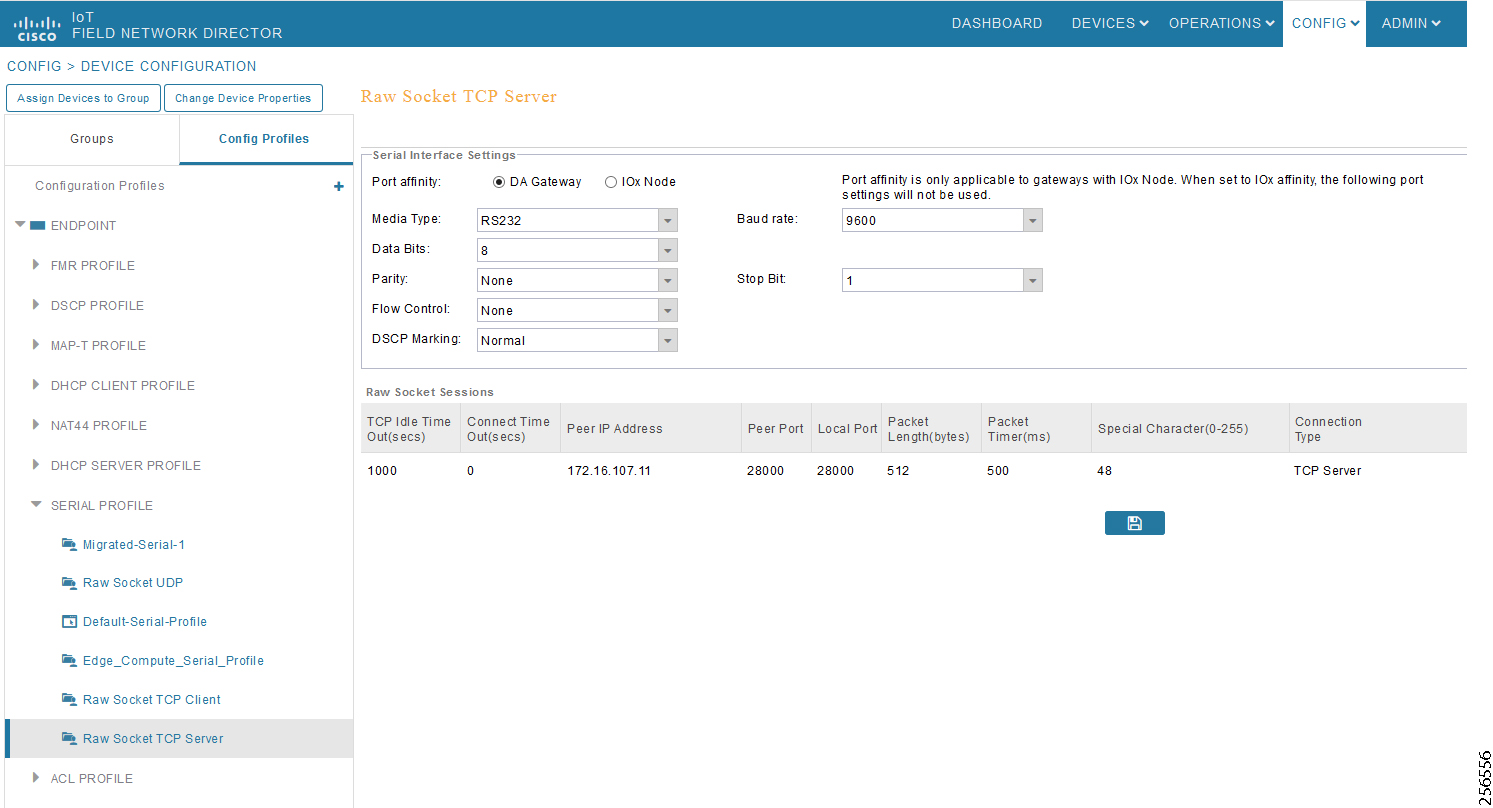Select the Raw Socket UDP profile
This screenshot has width=1493, height=808.
[x=133, y=583]
